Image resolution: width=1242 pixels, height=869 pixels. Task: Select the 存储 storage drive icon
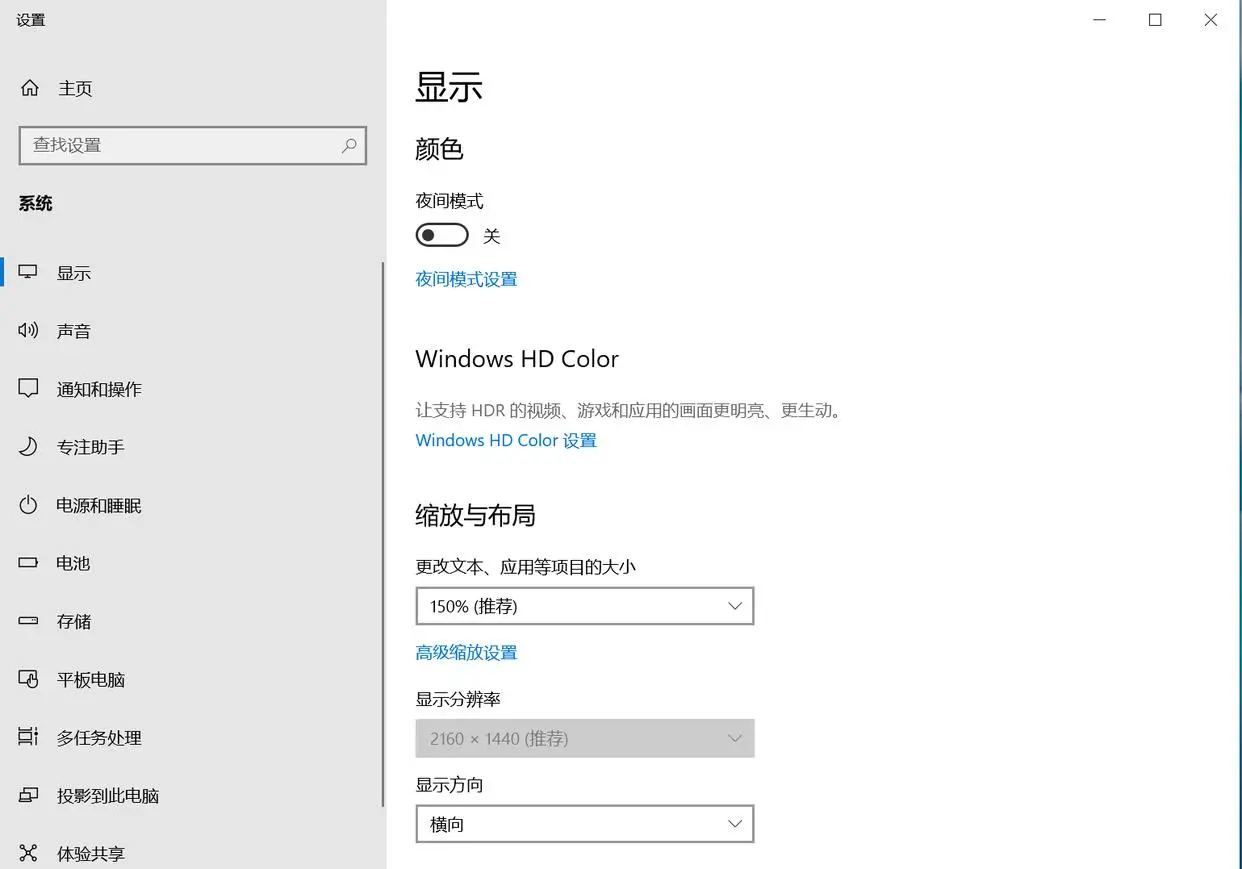pos(28,621)
